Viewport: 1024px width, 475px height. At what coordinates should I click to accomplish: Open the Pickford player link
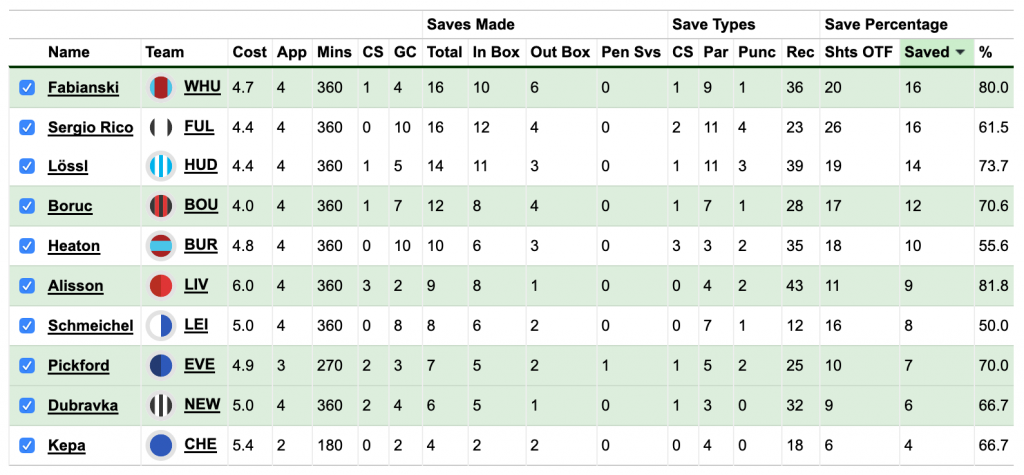pyautogui.click(x=78, y=366)
